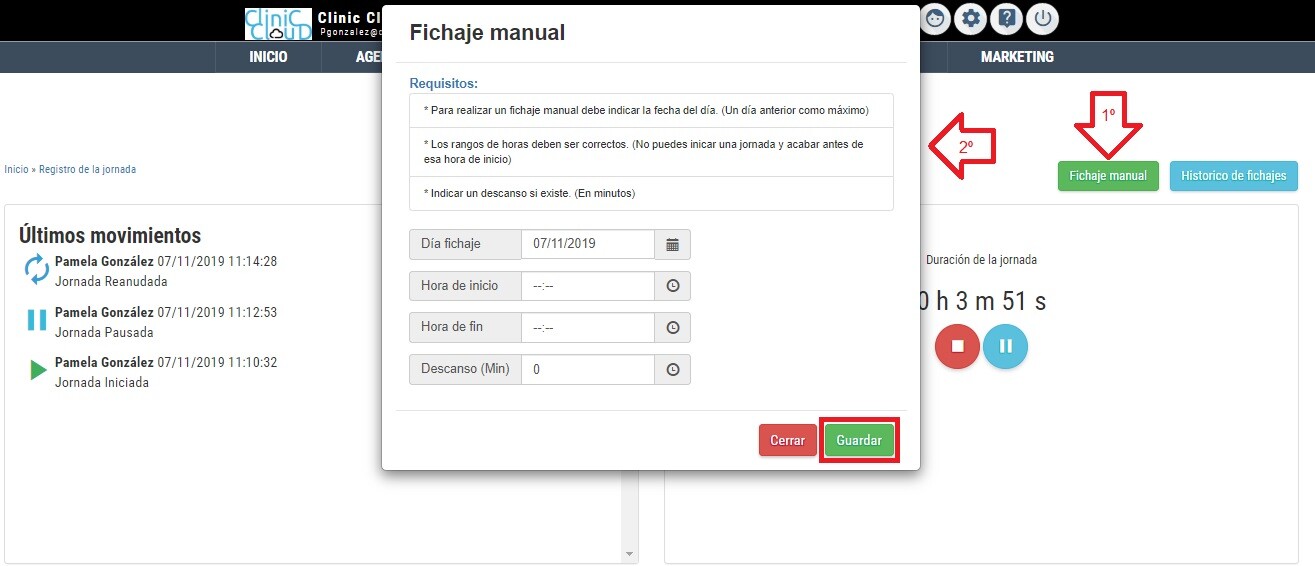Image resolution: width=1315 pixels, height=566 pixels.
Task: Click the Día fichaje date field
Action: pos(587,244)
